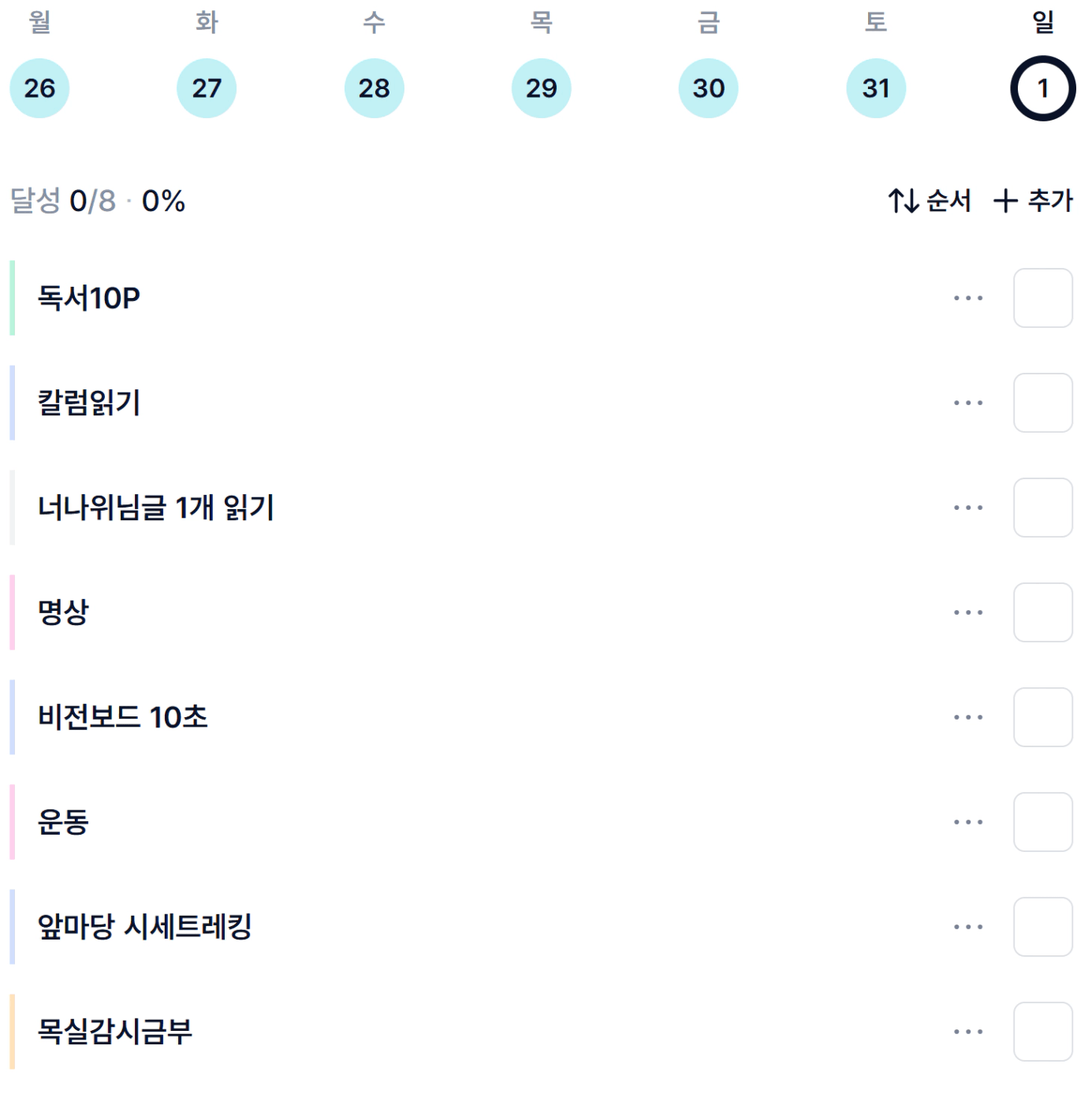This screenshot has height=1105, width=1092.
Task: Open more options for 목실감시금부
Action: pos(967,1032)
